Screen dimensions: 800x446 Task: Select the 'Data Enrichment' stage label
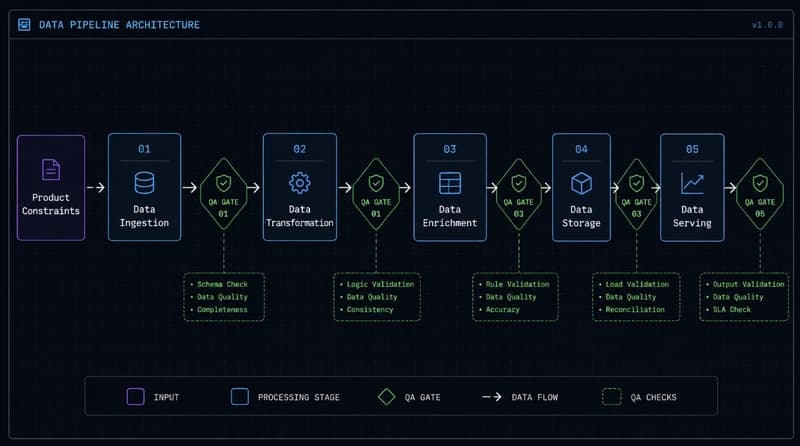coord(450,216)
